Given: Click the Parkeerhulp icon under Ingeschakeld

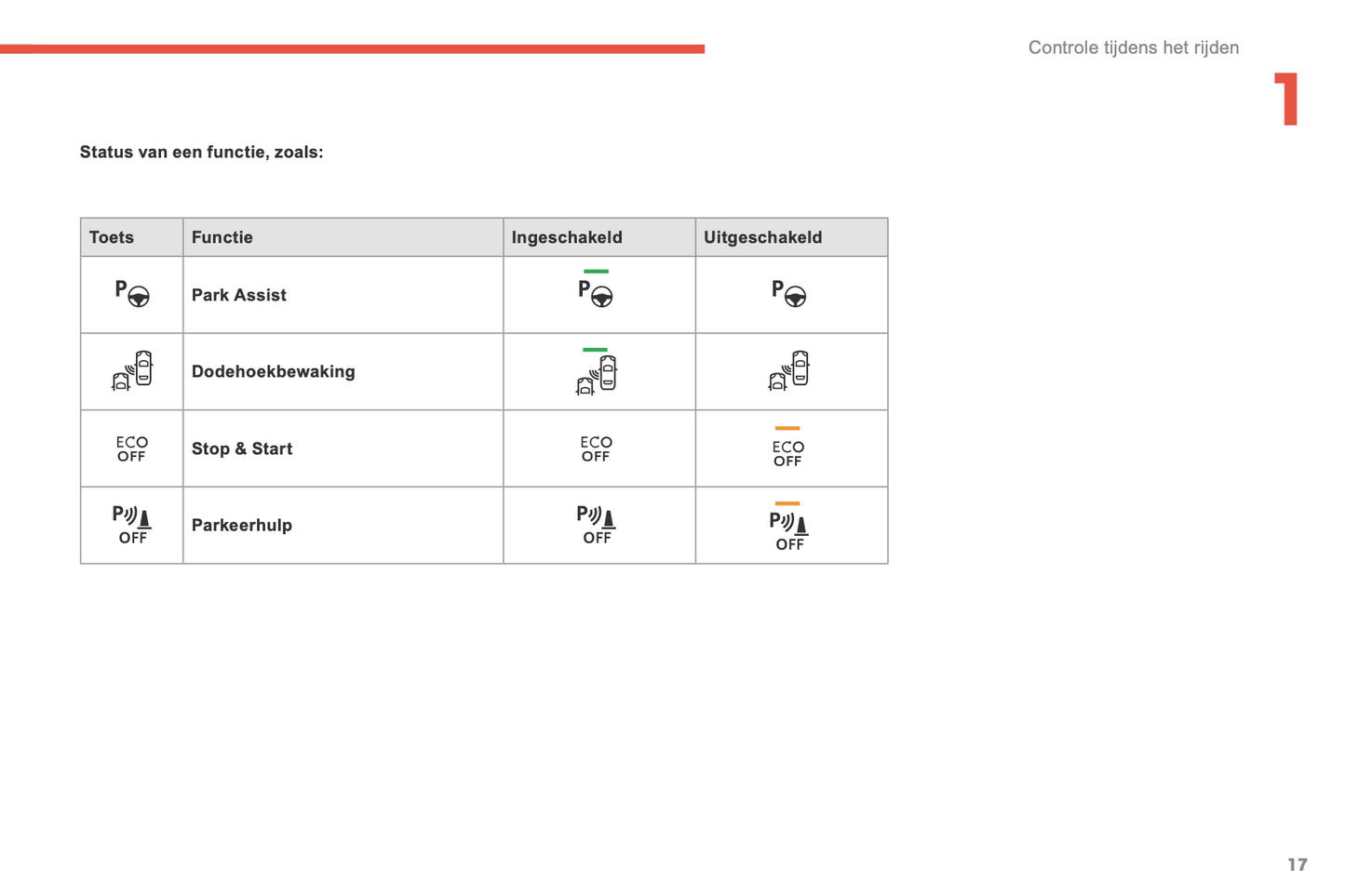Looking at the screenshot, I should click(596, 525).
